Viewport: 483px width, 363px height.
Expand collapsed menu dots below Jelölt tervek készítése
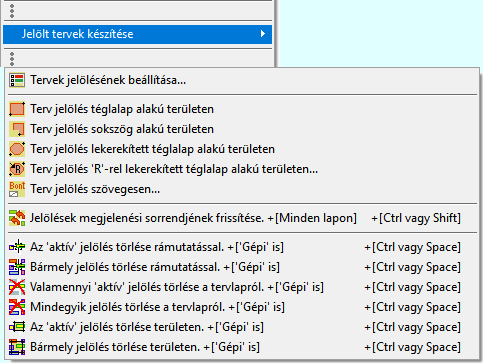tap(12, 58)
